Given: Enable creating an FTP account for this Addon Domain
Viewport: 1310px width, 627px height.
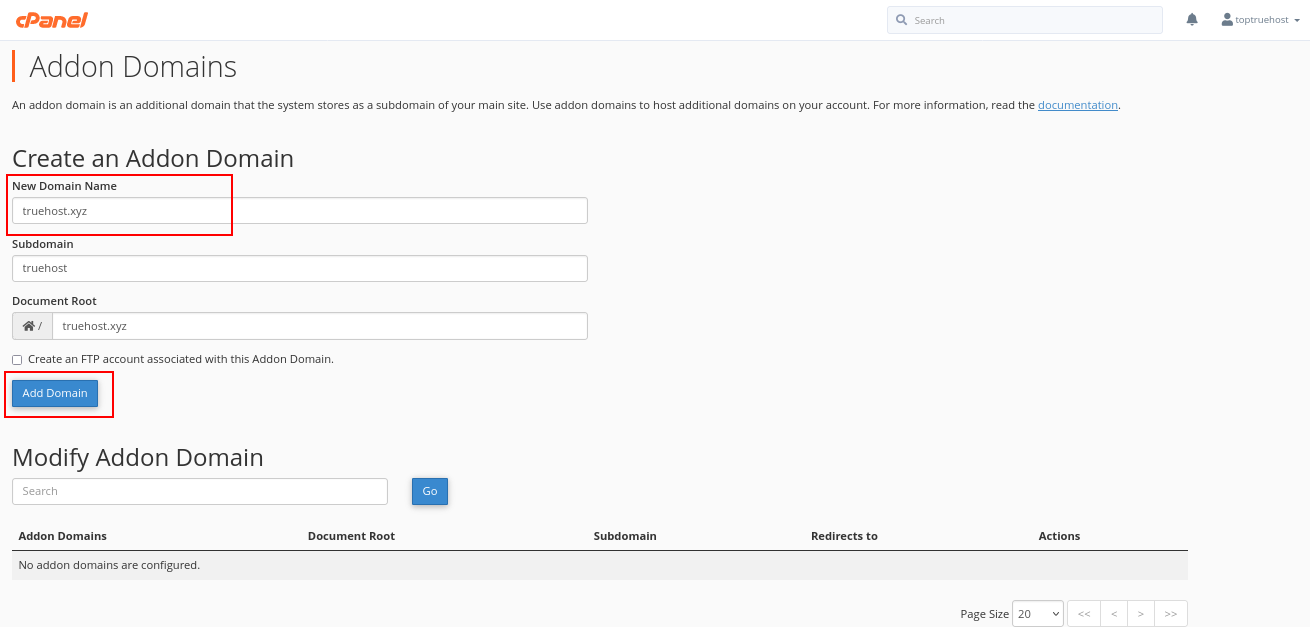Looking at the screenshot, I should [x=16, y=359].
